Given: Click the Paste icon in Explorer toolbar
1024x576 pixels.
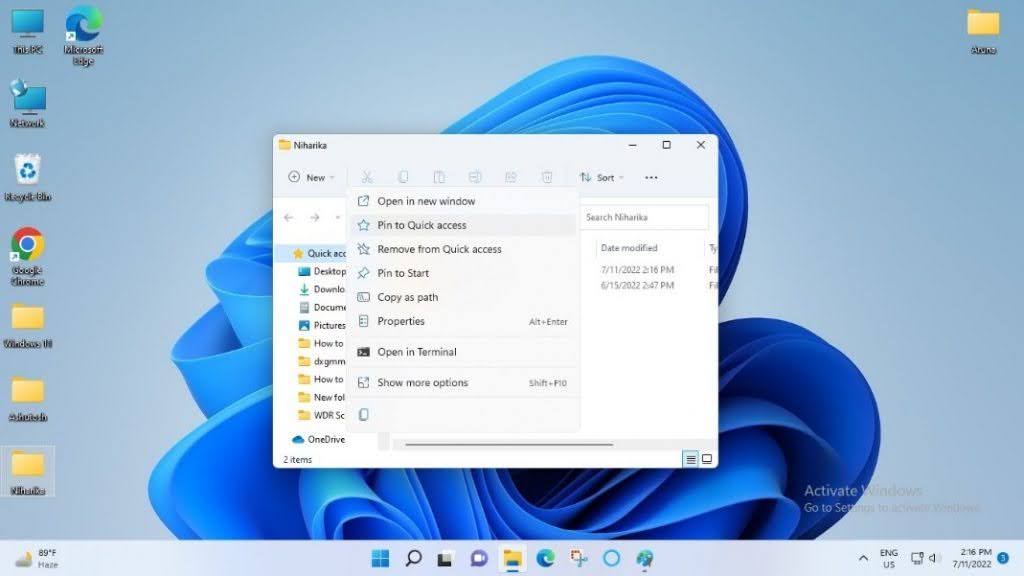Looking at the screenshot, I should pos(439,177).
